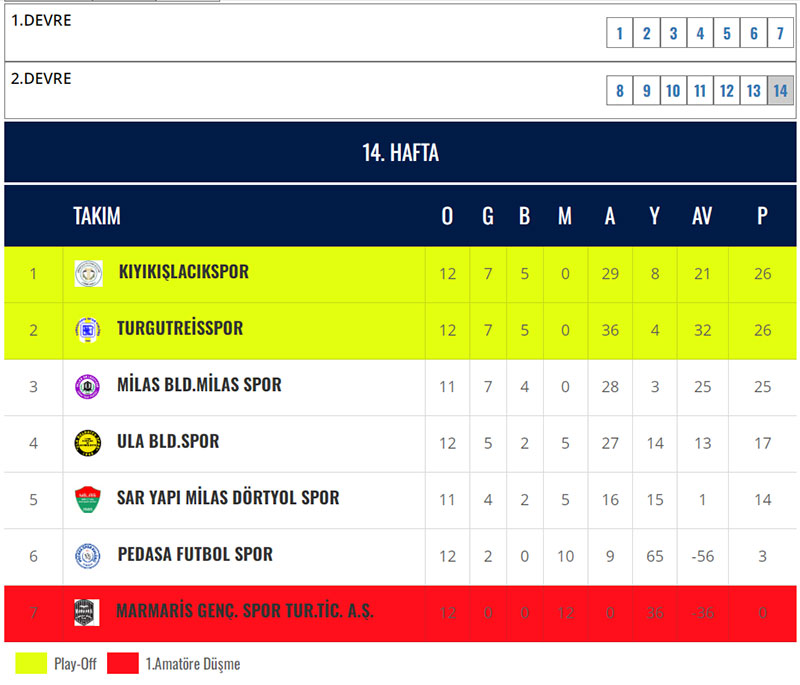800x685 pixels.
Task: Click the Kıyıkışlacıkspor team logo
Action: (x=88, y=273)
